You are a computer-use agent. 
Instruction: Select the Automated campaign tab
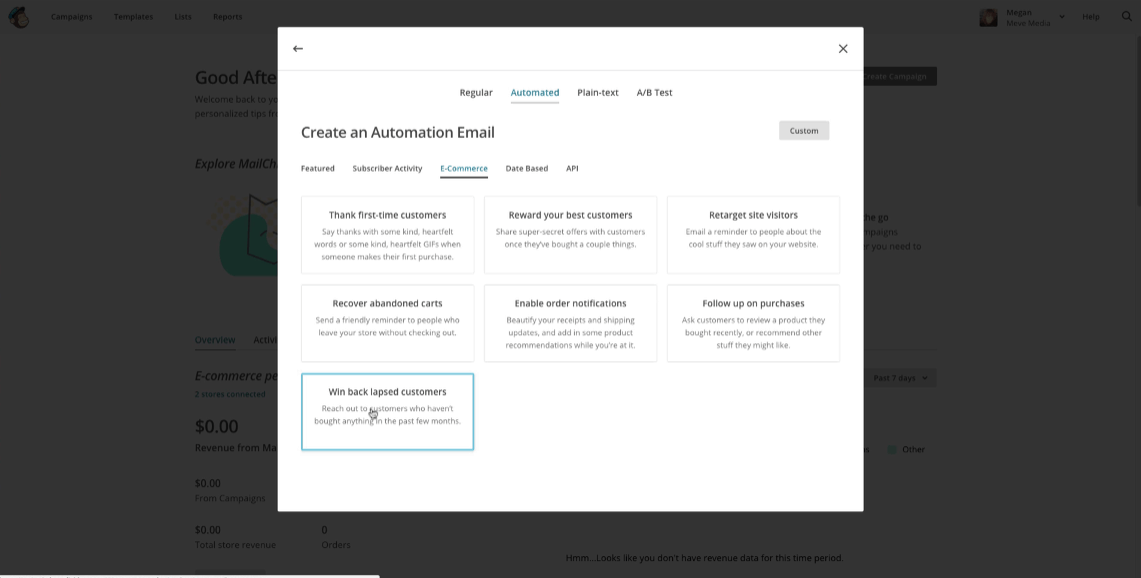[x=535, y=92]
